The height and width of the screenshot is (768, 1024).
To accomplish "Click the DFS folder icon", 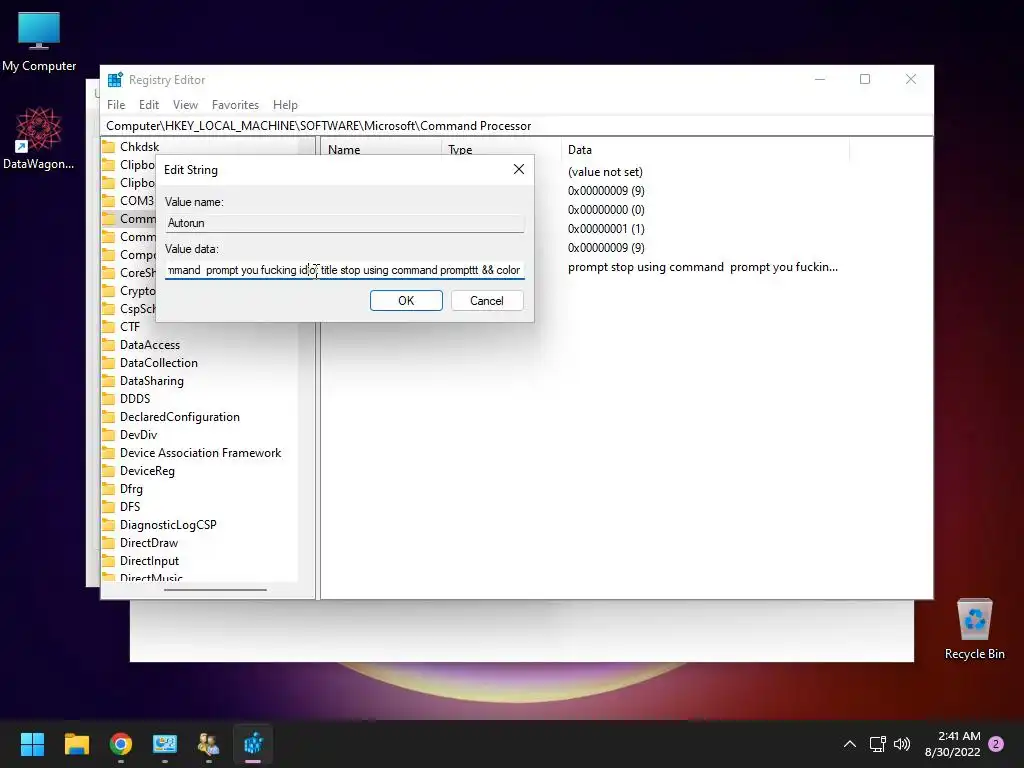I will point(108,507).
